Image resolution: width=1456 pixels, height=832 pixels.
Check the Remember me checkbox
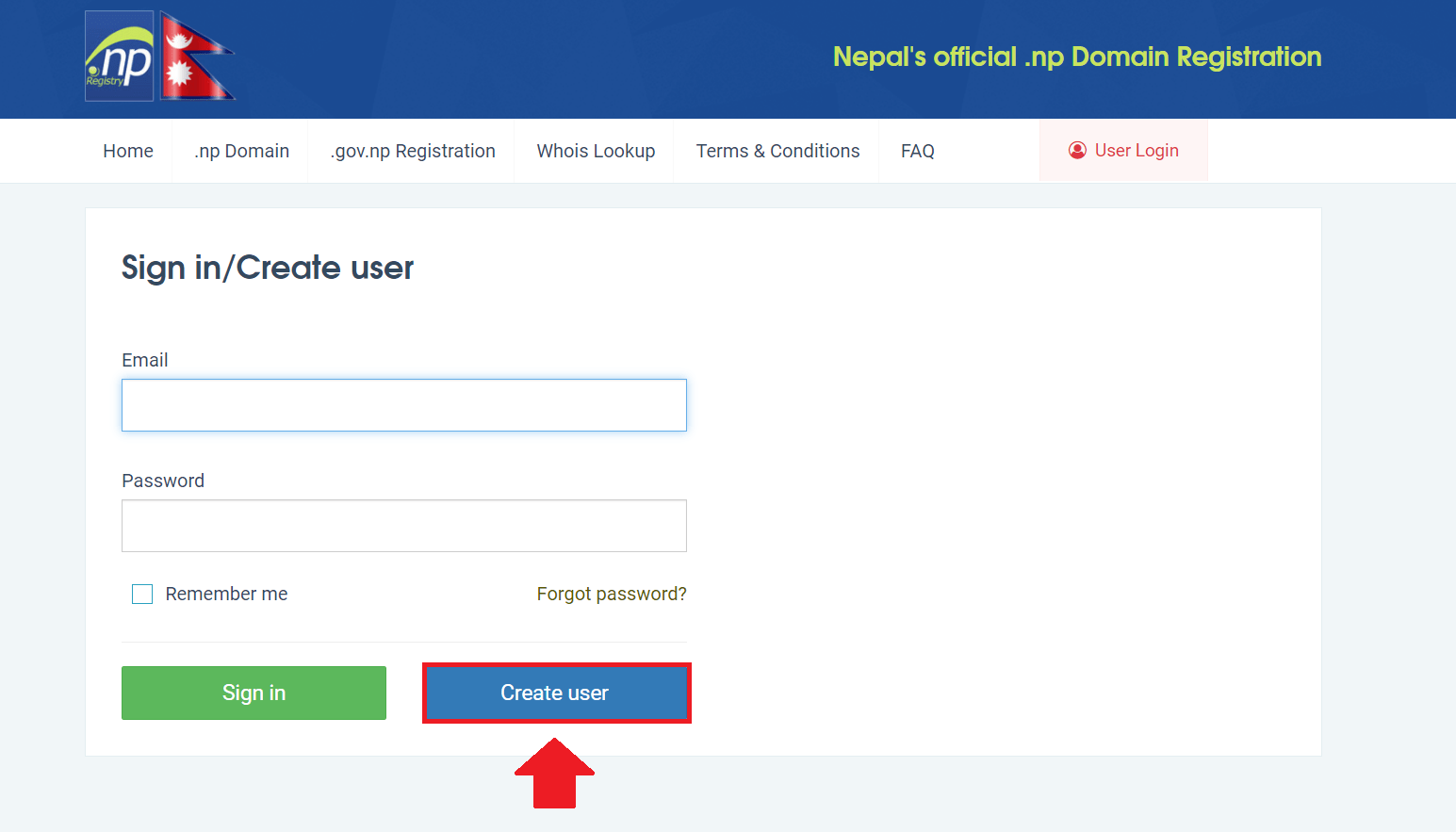(x=141, y=594)
